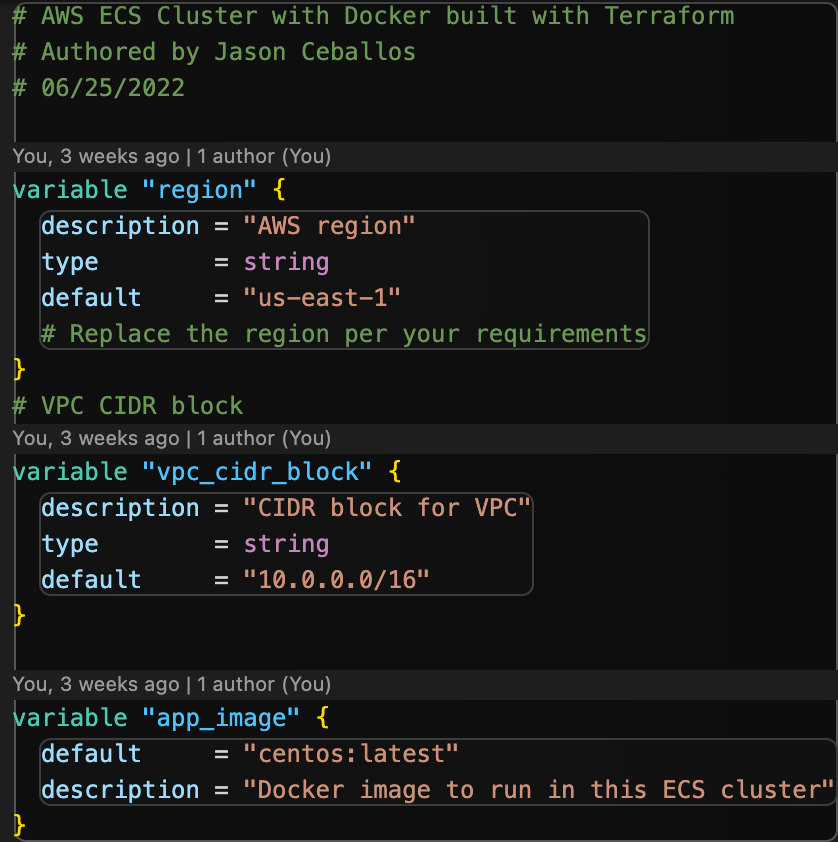Viewport: 838px width, 842px height.
Task: Click the "Authored by Jason Ceballos" comment line
Action: click(214, 52)
